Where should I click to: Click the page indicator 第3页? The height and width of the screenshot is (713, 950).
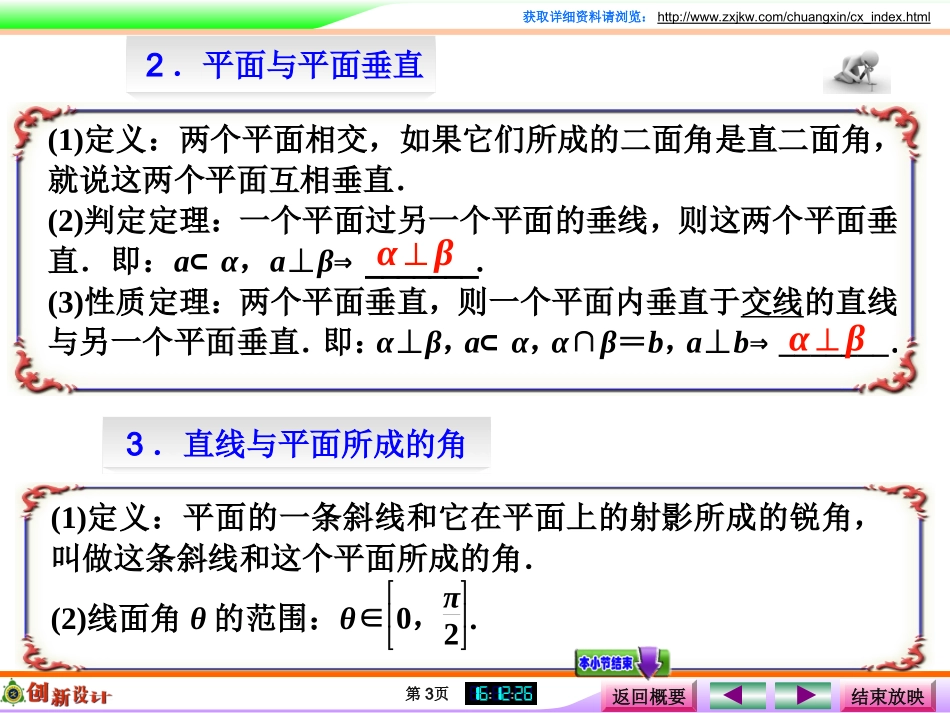point(427,694)
